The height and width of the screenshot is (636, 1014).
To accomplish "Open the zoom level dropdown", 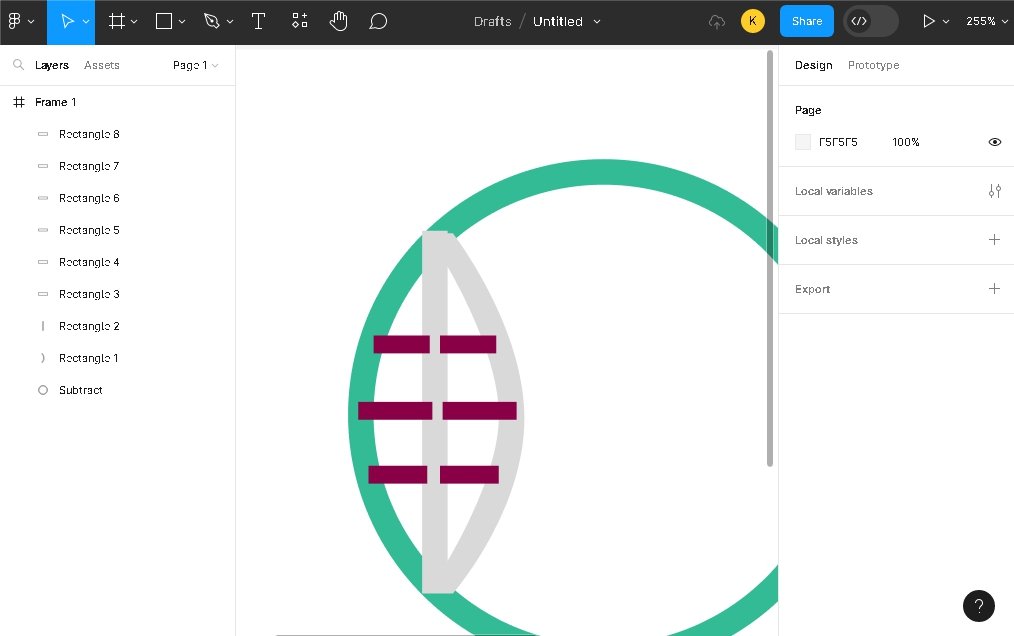I will (986, 21).
